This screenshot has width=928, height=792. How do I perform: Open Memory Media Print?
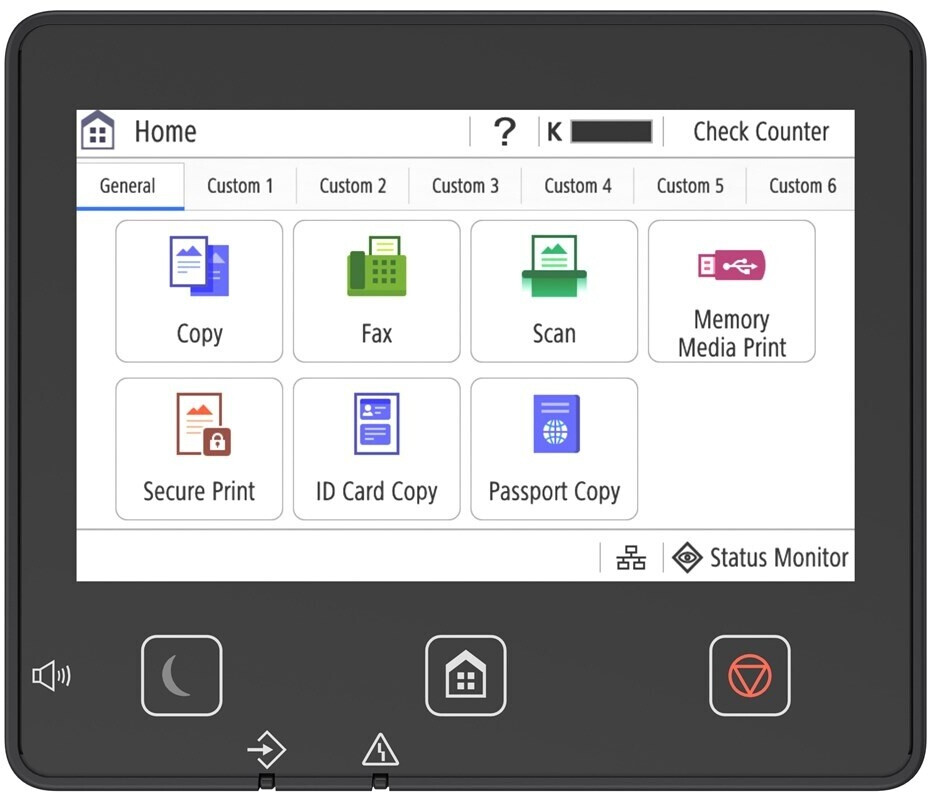(731, 291)
